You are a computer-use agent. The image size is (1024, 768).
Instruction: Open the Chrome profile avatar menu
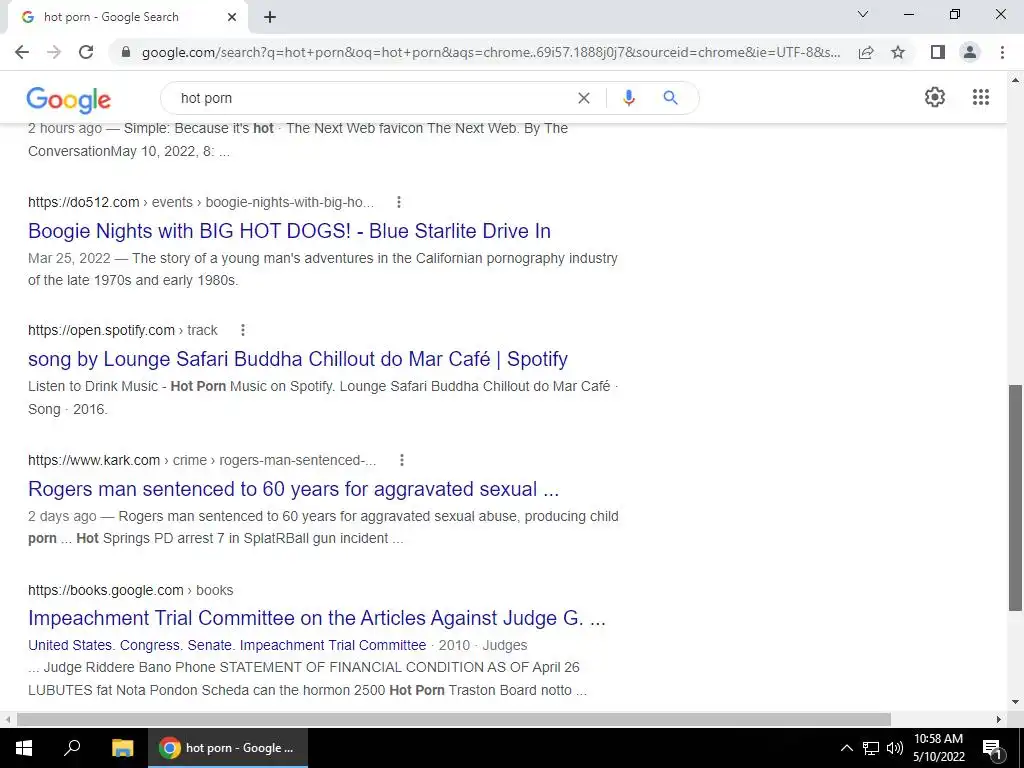click(970, 52)
